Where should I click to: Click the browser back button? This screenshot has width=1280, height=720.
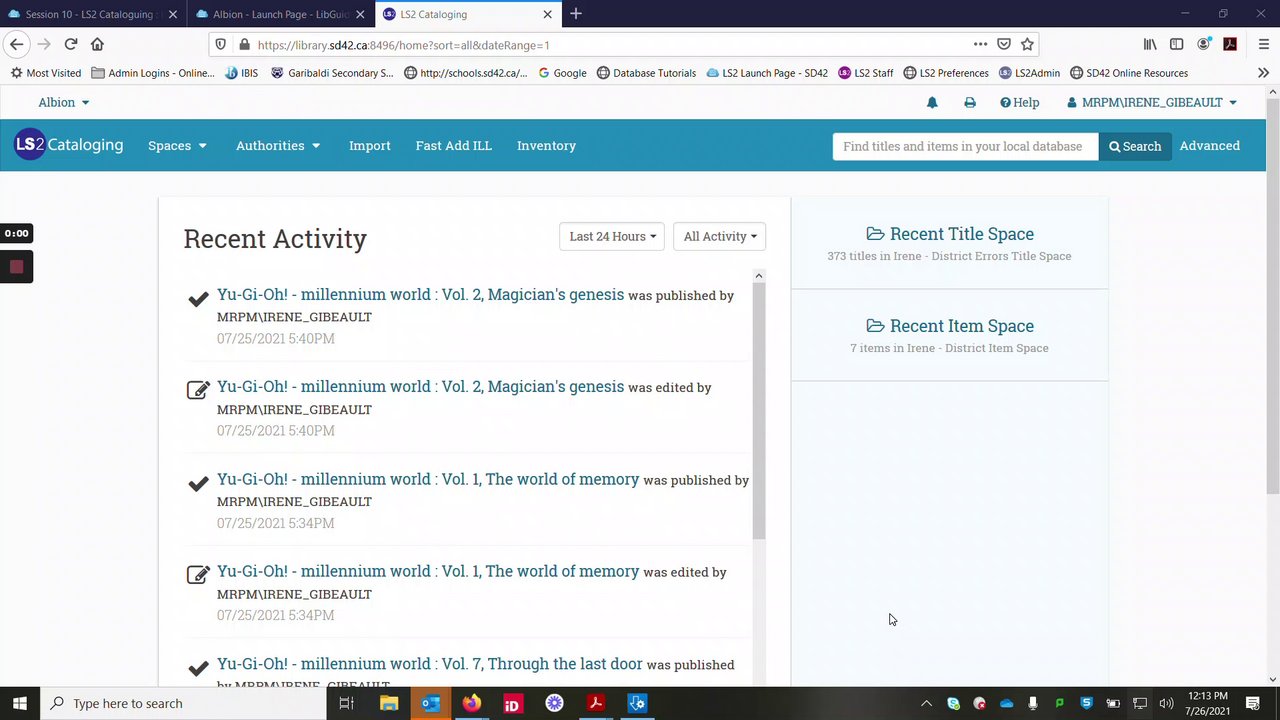pyautogui.click(x=16, y=44)
